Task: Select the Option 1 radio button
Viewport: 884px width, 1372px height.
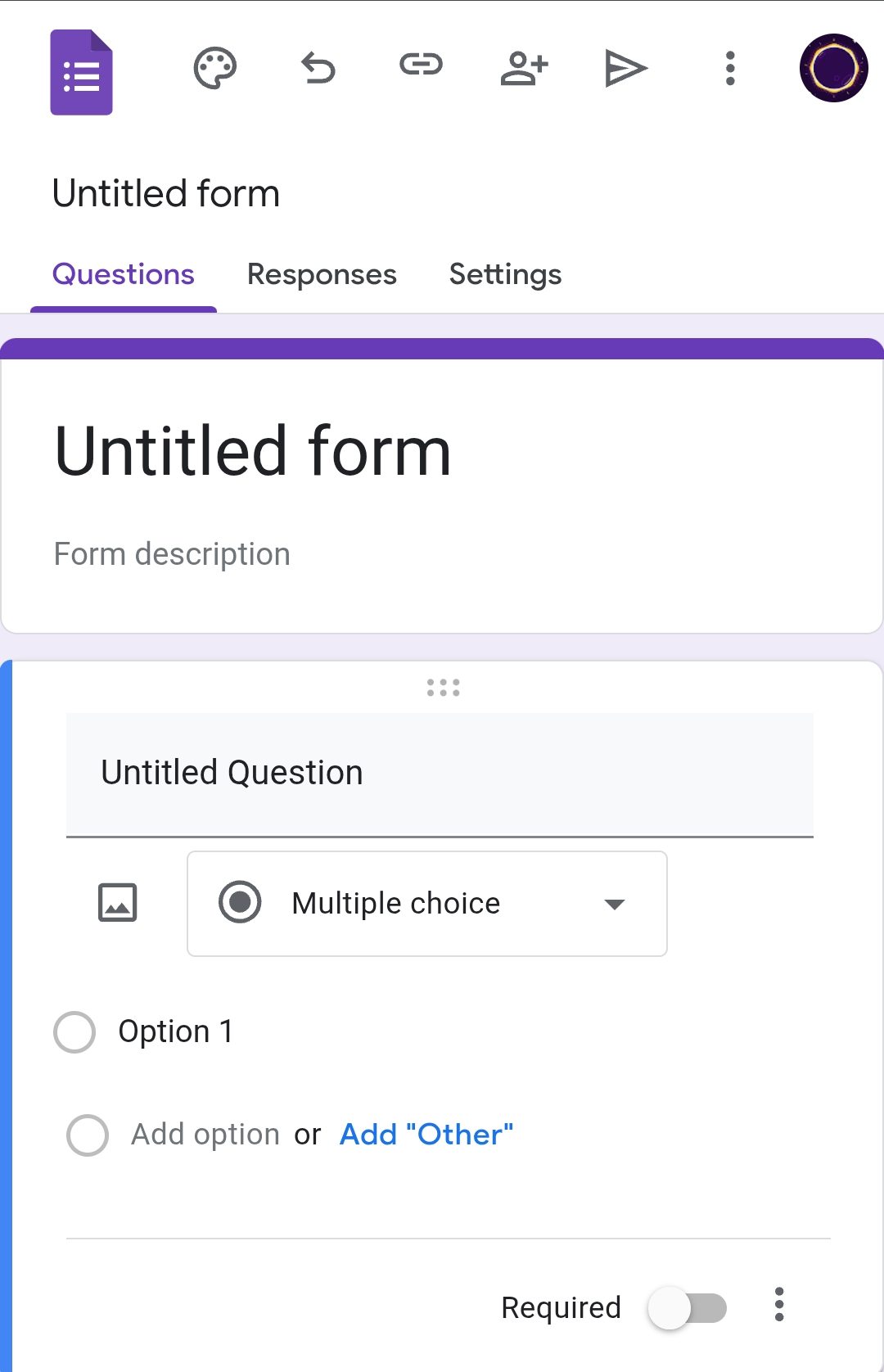Action: pyautogui.click(x=74, y=1031)
